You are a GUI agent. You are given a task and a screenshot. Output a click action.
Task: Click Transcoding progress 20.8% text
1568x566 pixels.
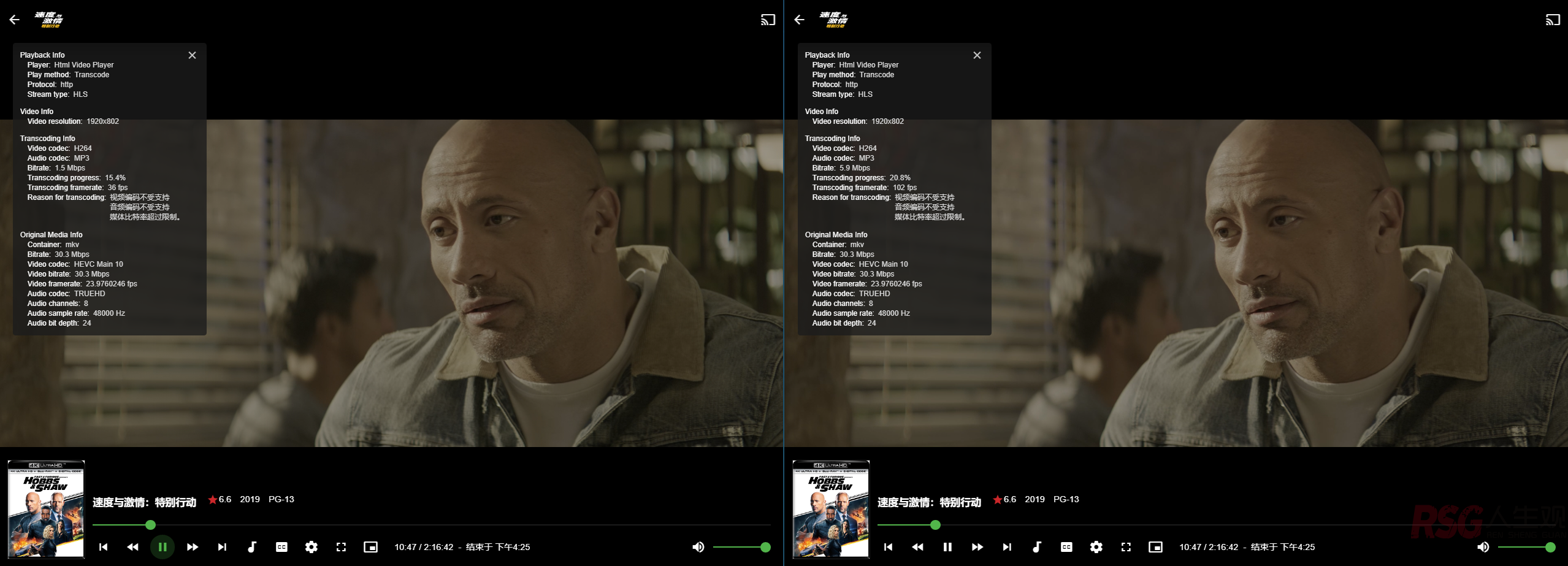tap(862, 178)
